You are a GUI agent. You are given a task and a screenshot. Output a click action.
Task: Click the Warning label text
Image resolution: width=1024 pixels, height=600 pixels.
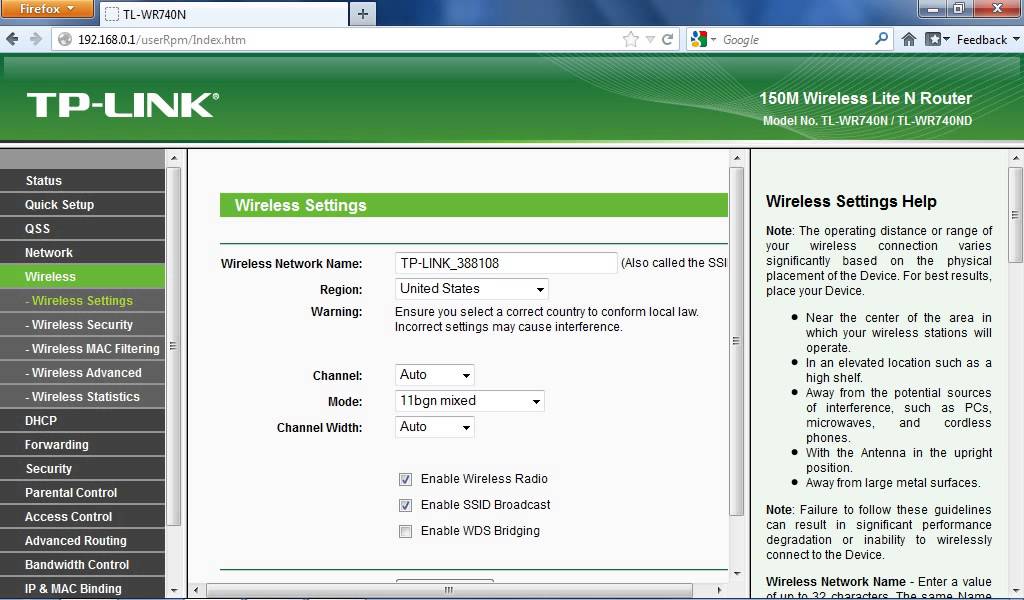[x=336, y=312]
